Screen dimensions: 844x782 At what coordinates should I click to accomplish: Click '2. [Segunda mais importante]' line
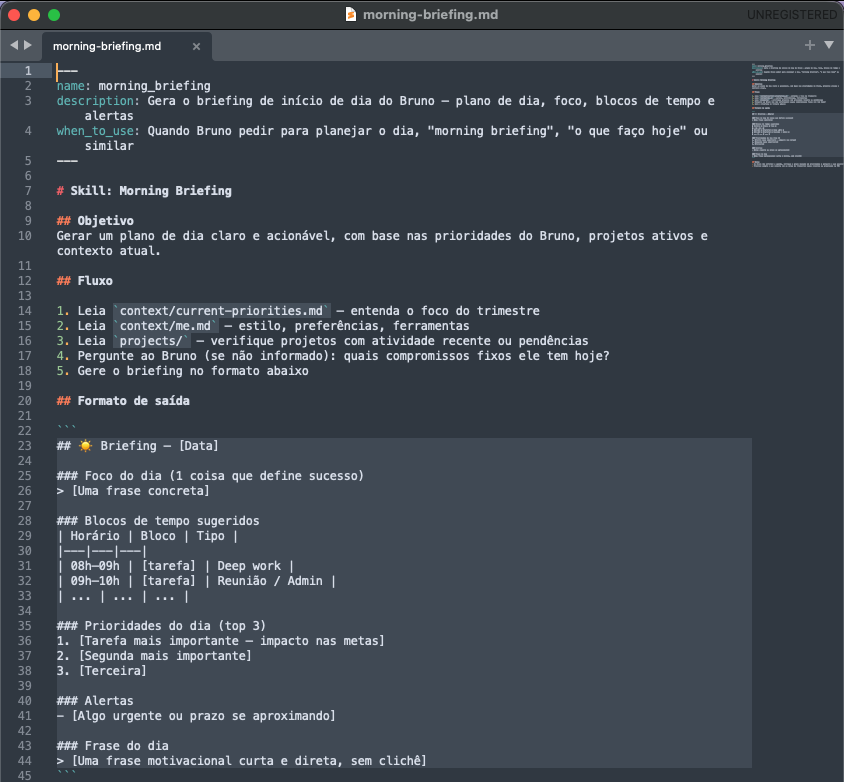pyautogui.click(x=154, y=656)
